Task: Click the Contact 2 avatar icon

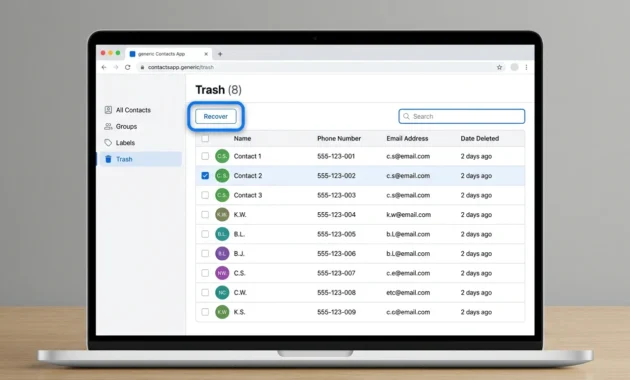Action: [222, 176]
